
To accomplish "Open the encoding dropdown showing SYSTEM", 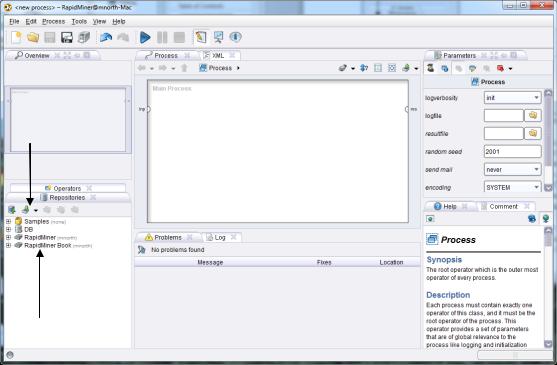I will tap(512, 187).
